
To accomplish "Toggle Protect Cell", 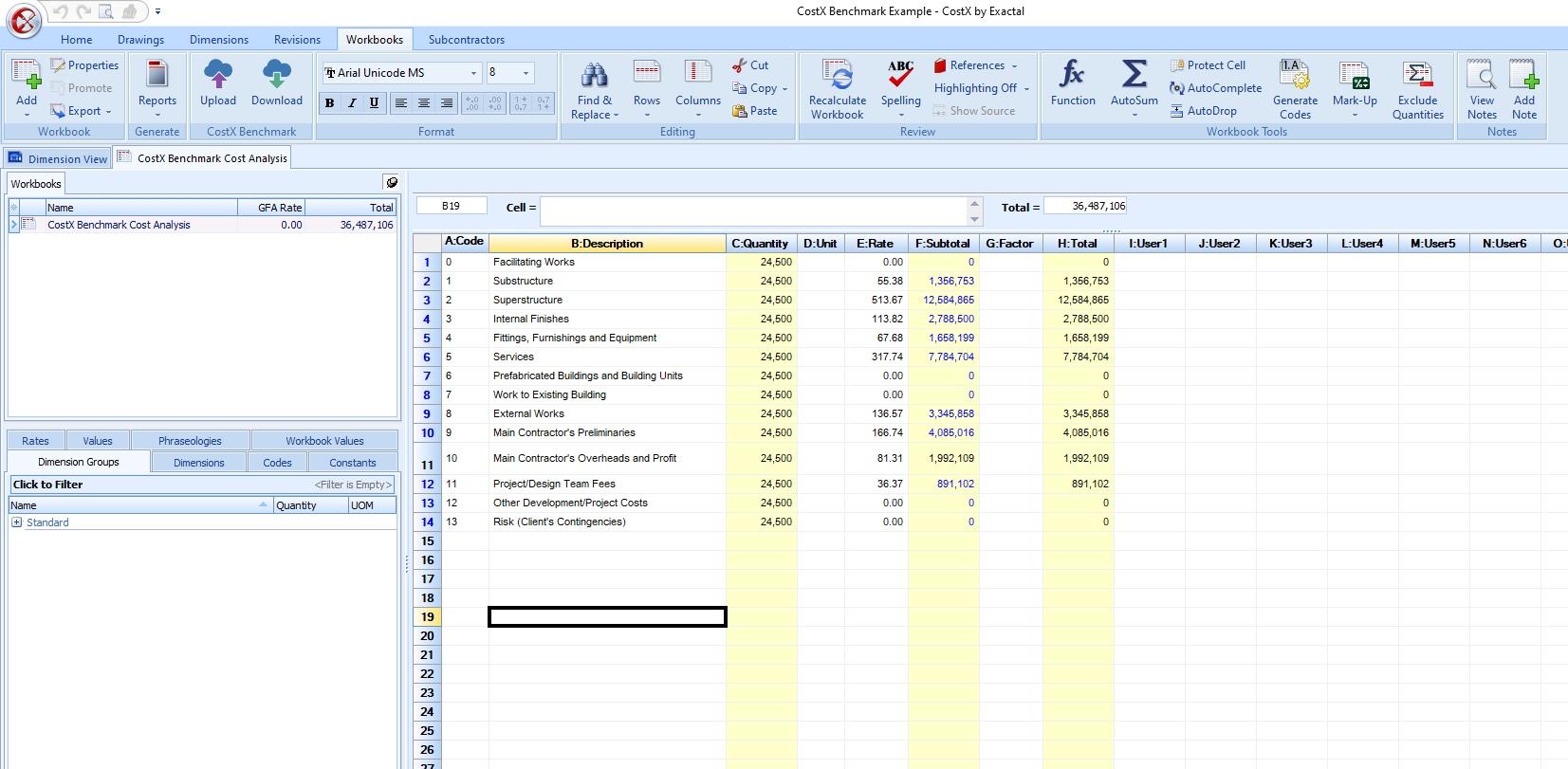I will [1208, 65].
